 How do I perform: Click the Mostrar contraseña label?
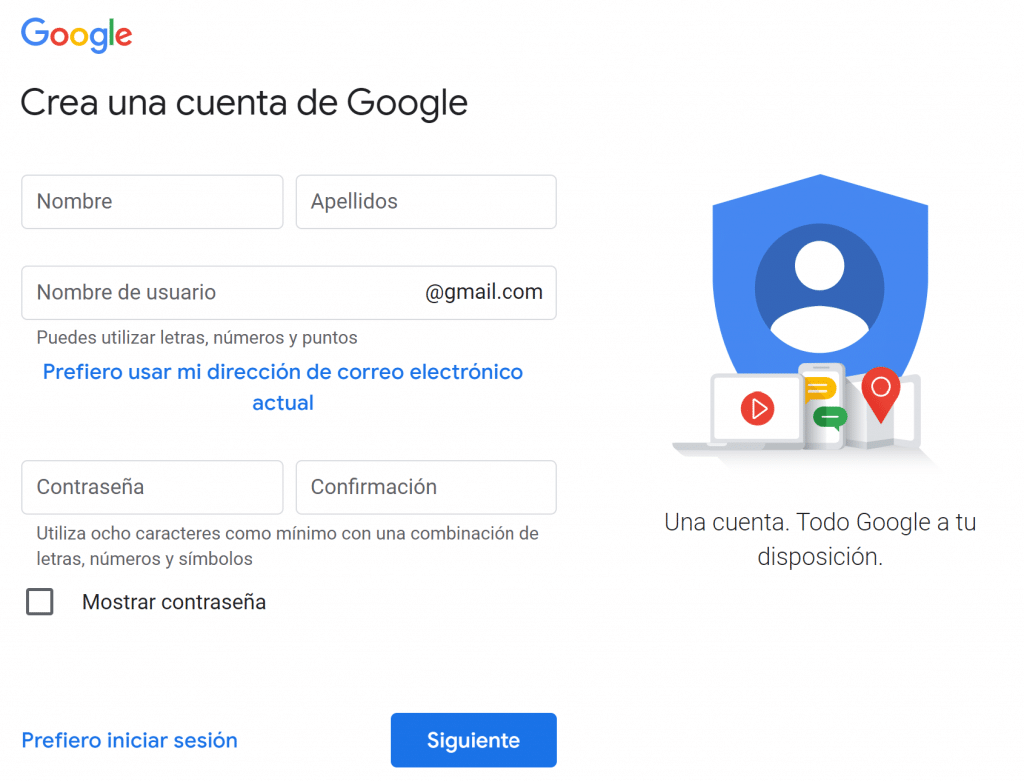tap(174, 602)
